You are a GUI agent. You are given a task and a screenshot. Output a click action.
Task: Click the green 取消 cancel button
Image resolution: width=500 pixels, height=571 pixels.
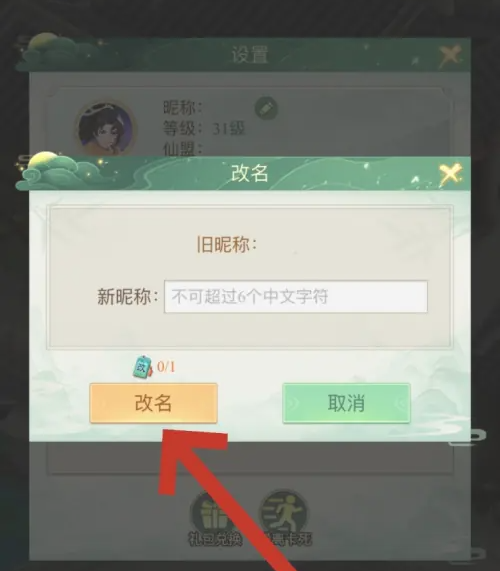[346, 403]
